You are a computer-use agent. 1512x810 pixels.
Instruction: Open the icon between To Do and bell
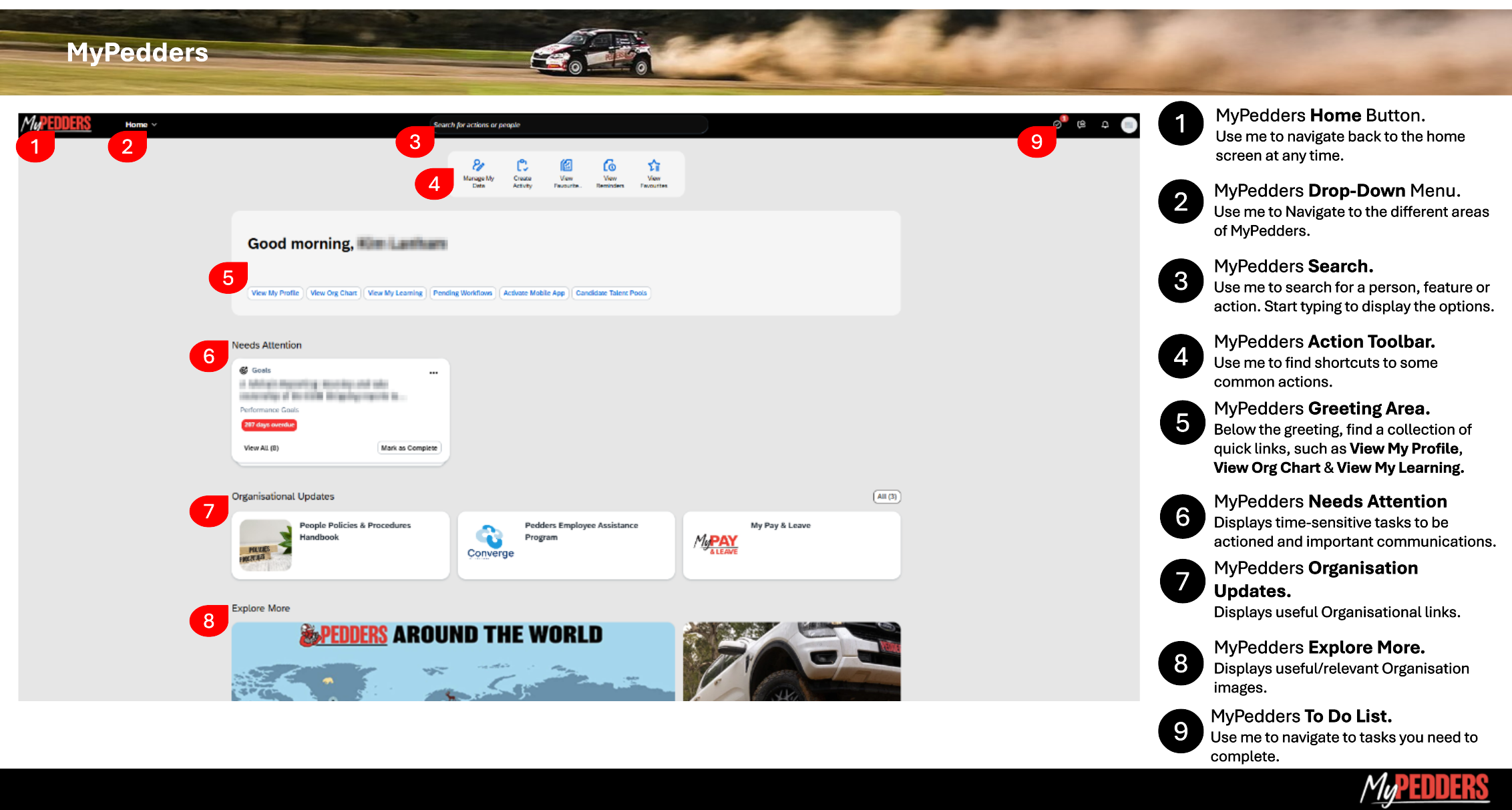pyautogui.click(x=1081, y=125)
